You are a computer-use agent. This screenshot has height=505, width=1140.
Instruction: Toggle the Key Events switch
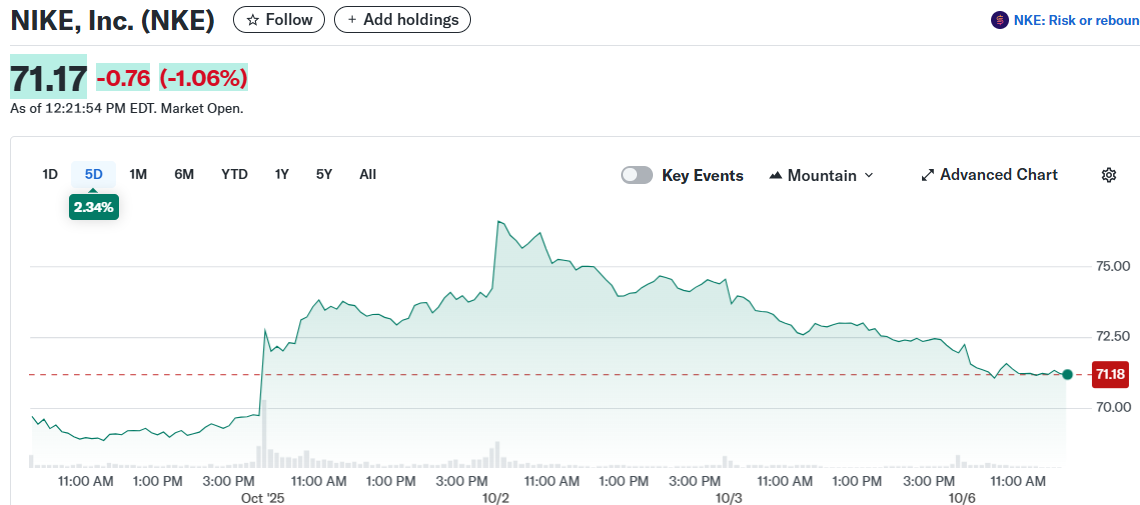[637, 175]
